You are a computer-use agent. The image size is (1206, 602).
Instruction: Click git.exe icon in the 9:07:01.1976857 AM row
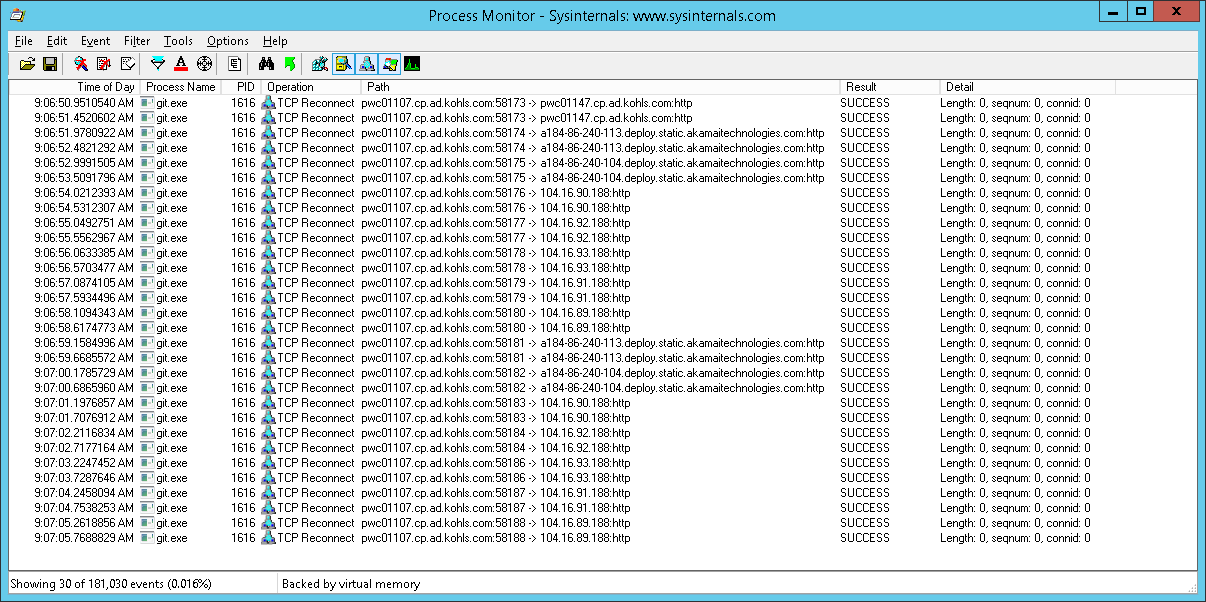pyautogui.click(x=147, y=403)
